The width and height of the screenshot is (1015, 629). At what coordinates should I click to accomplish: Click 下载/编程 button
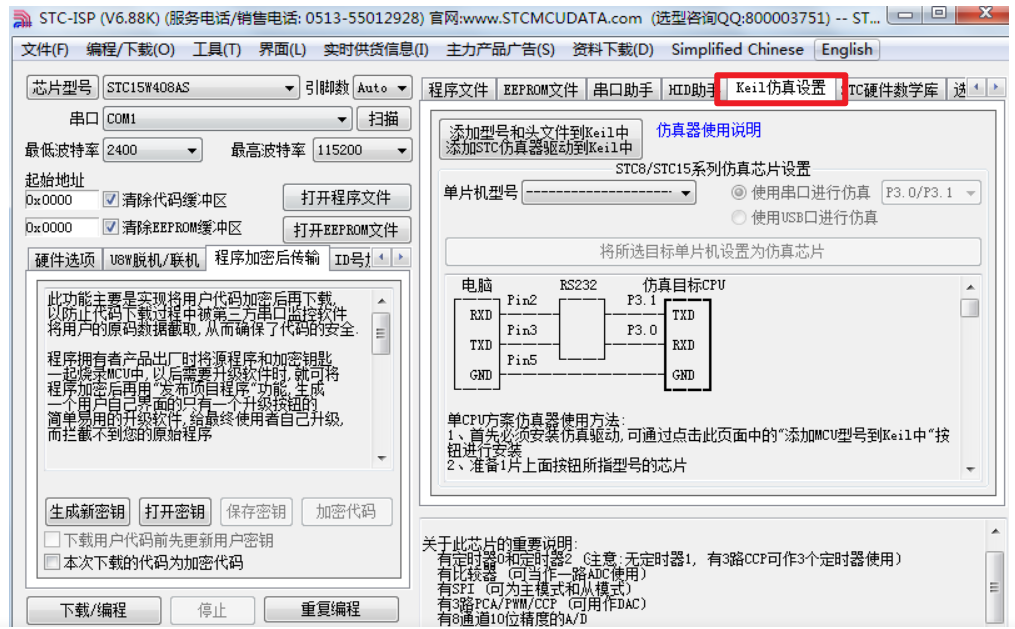94,610
